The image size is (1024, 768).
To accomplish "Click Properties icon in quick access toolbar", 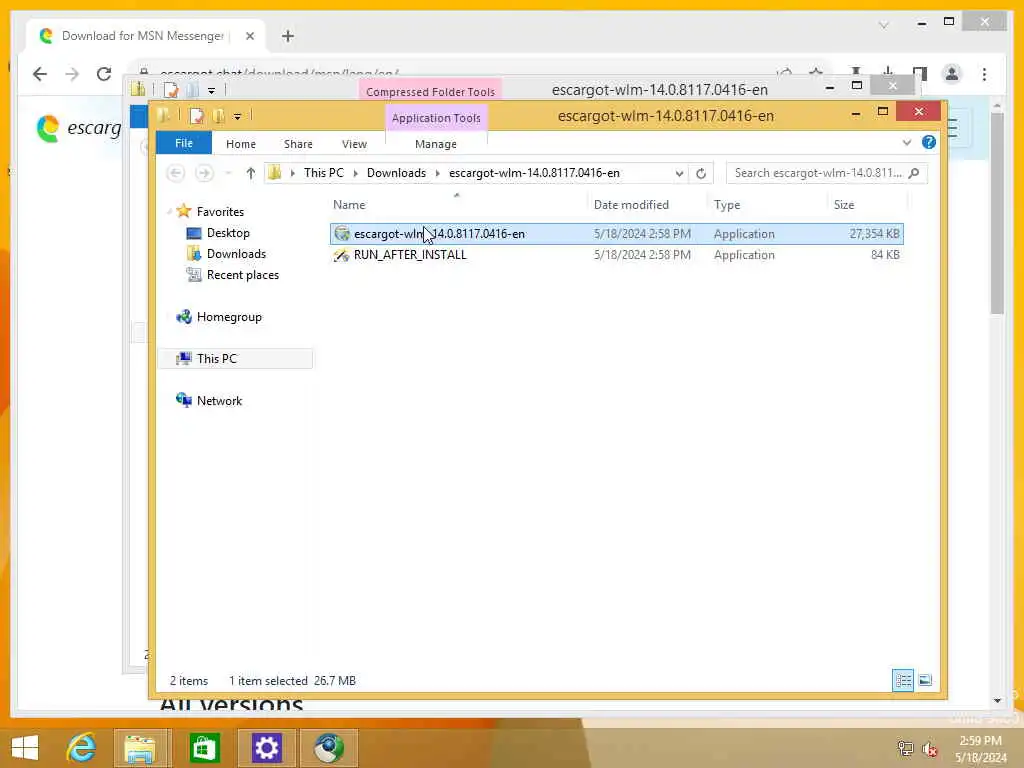I will click(197, 116).
